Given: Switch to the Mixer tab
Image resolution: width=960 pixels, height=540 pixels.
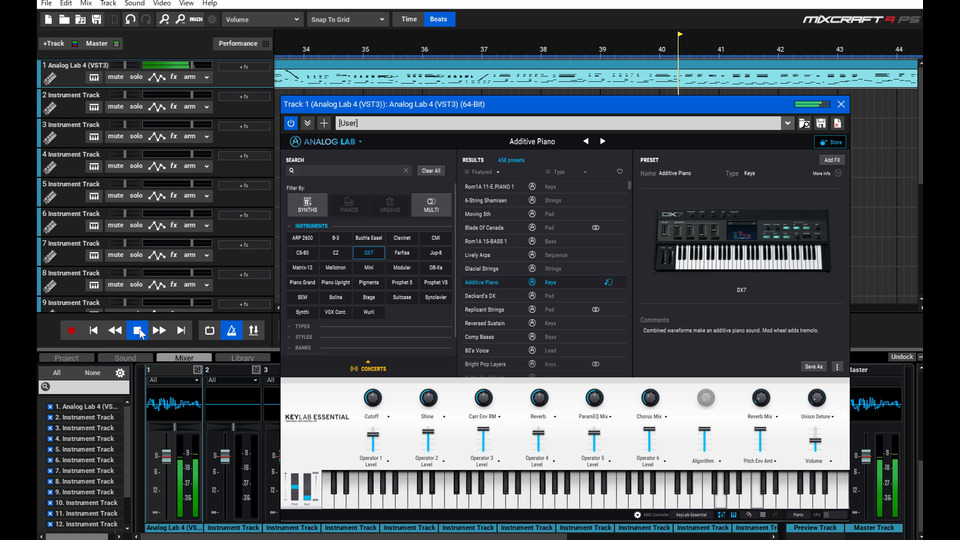Looking at the screenshot, I should (x=184, y=358).
